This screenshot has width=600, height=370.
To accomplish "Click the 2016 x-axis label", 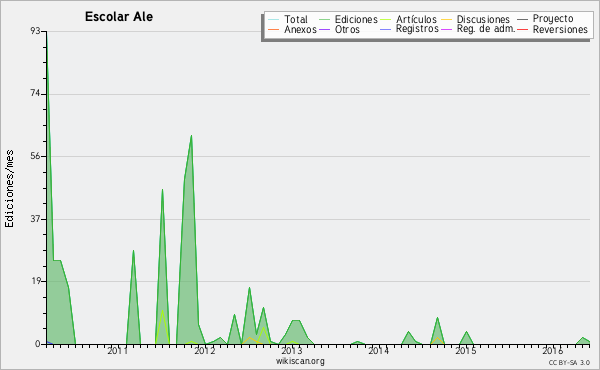I will pyautogui.click(x=553, y=350).
